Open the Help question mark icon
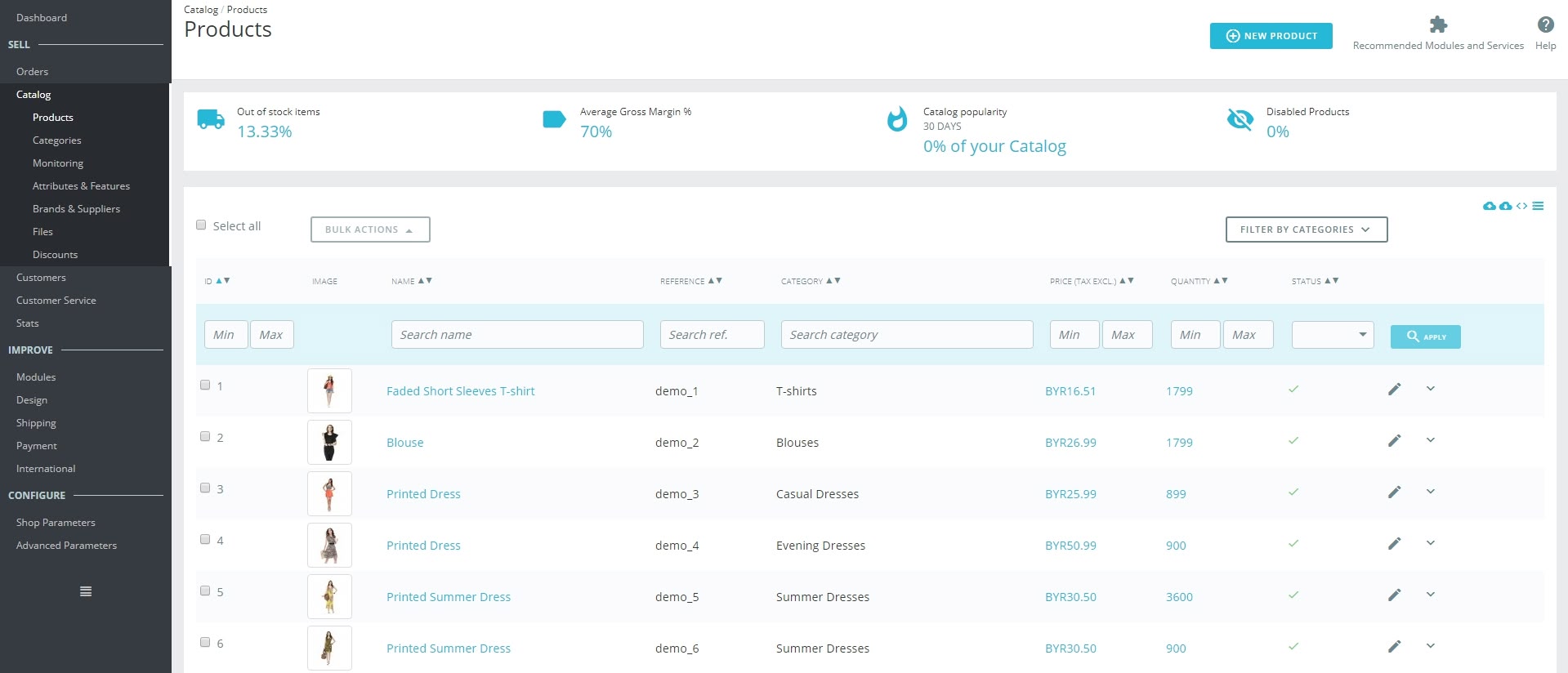Viewport: 1568px width, 673px height. tap(1545, 25)
